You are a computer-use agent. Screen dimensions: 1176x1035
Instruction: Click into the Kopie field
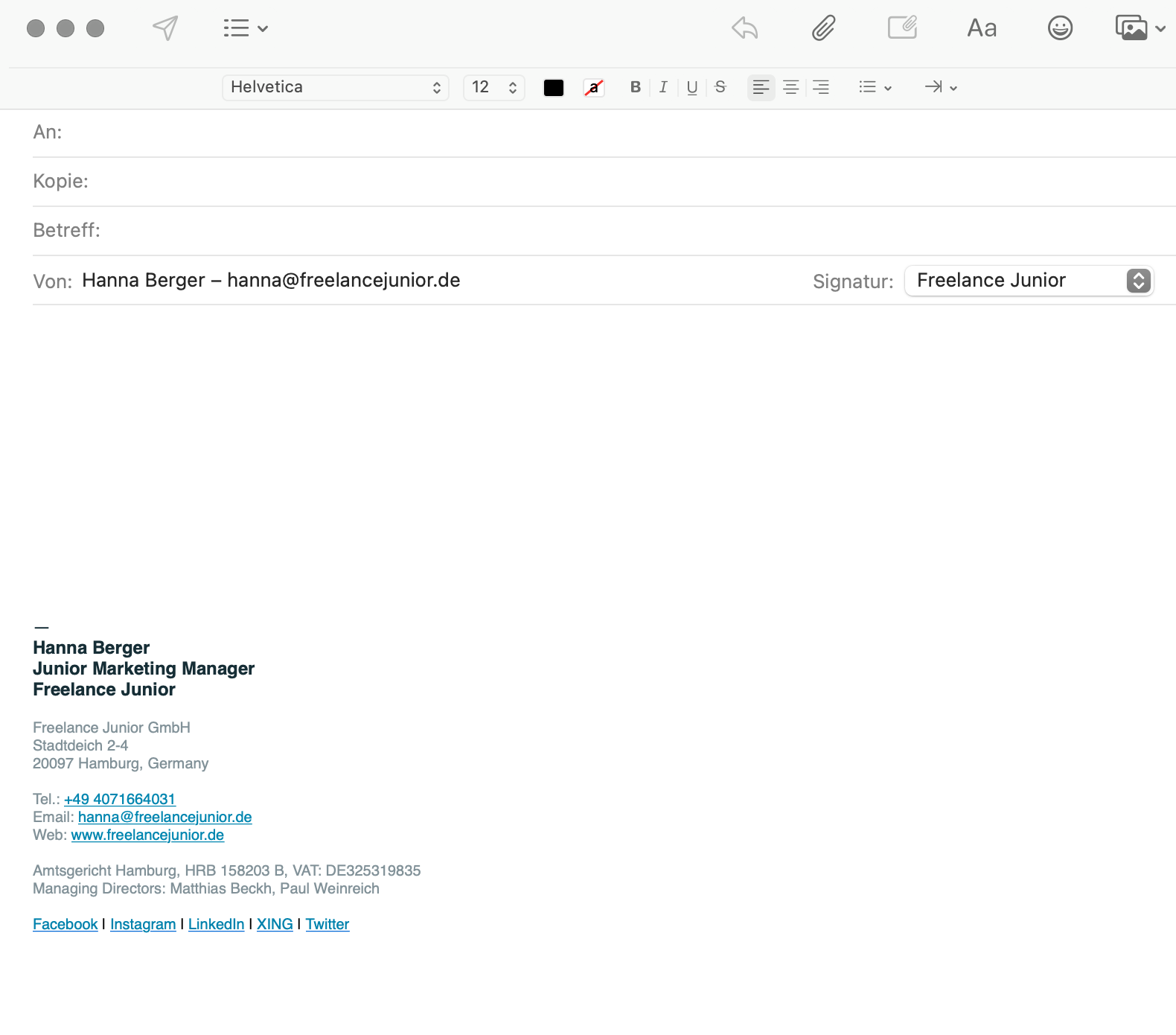pos(604,182)
